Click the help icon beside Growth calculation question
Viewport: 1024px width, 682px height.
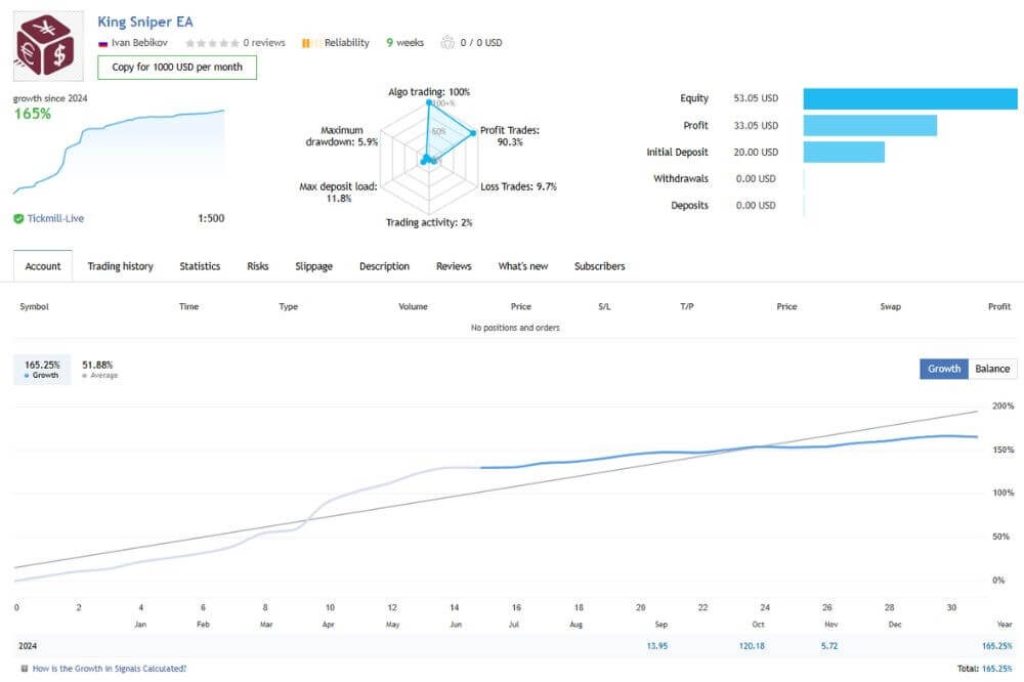point(24,668)
